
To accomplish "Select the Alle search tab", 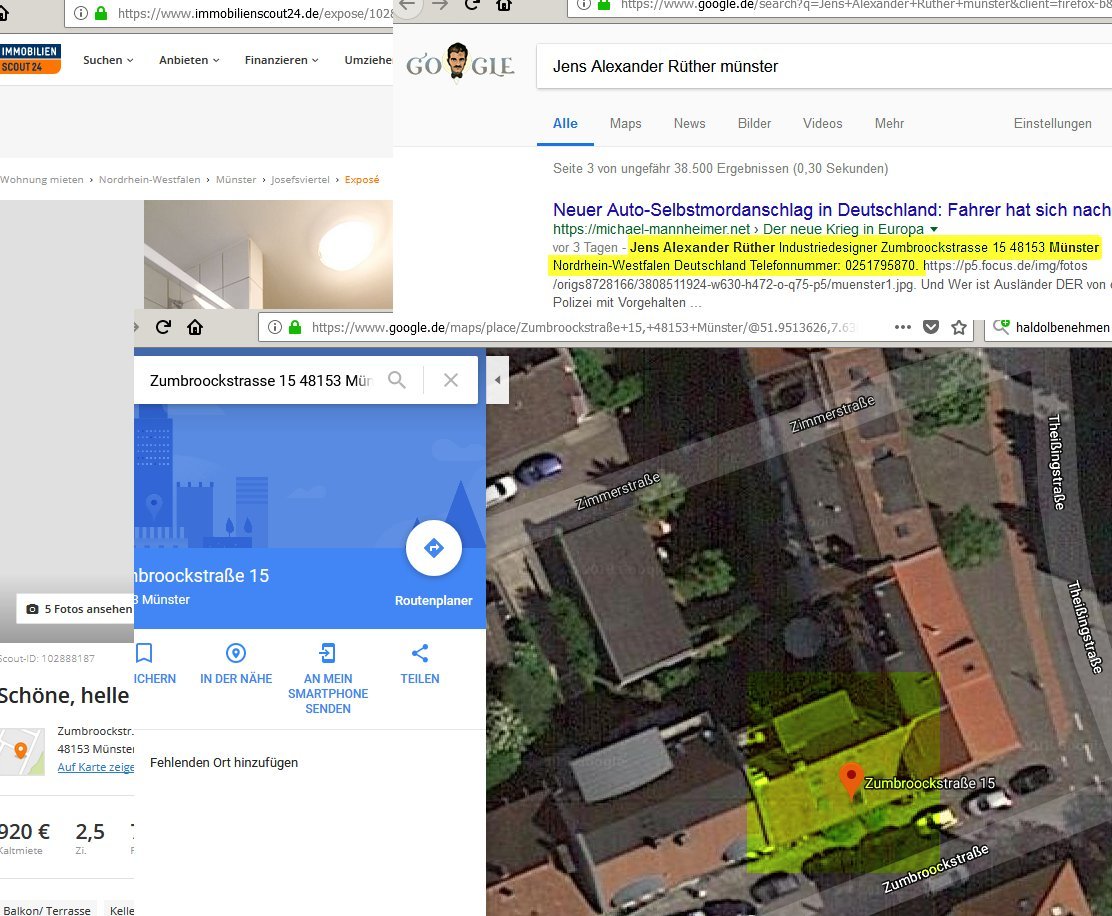I will click(565, 123).
